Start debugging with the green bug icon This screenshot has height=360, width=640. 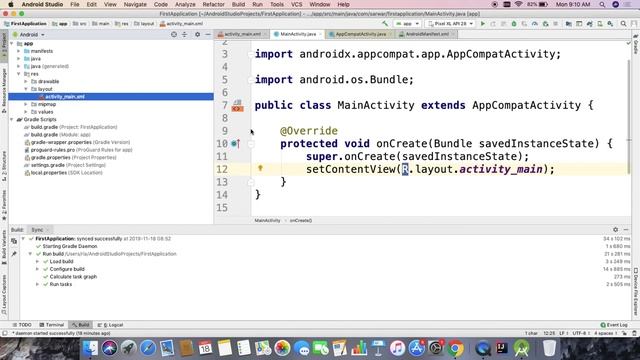click(x=514, y=24)
